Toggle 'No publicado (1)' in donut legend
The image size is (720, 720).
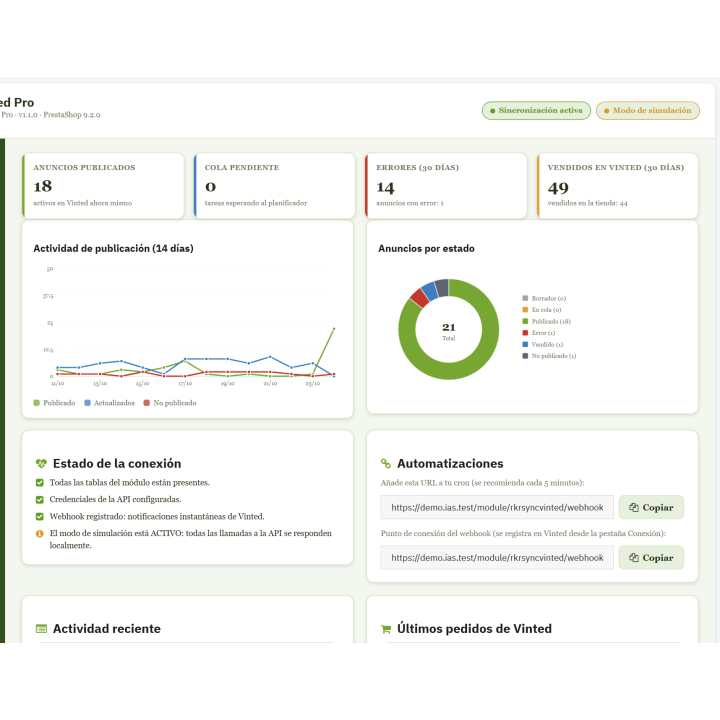[549, 356]
